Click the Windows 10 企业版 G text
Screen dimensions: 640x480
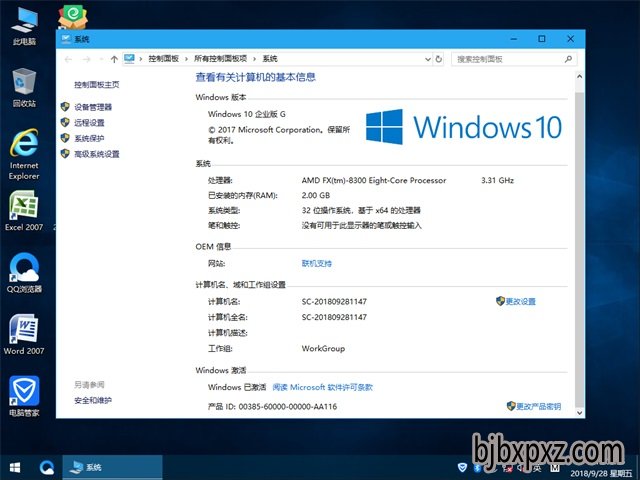pos(247,114)
